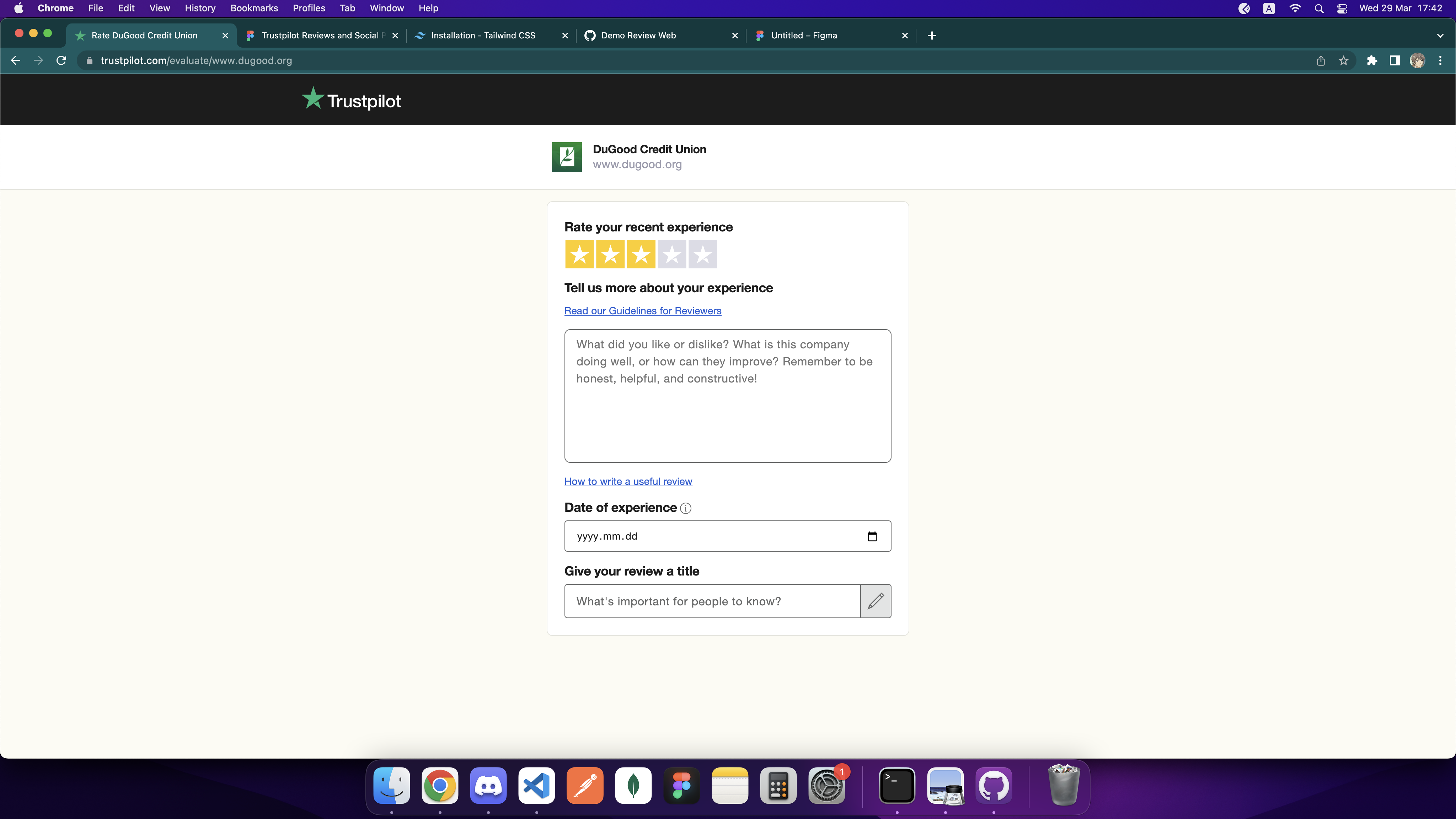
Task: Open the Read our Guidelines for Reviewers link
Action: coord(643,310)
